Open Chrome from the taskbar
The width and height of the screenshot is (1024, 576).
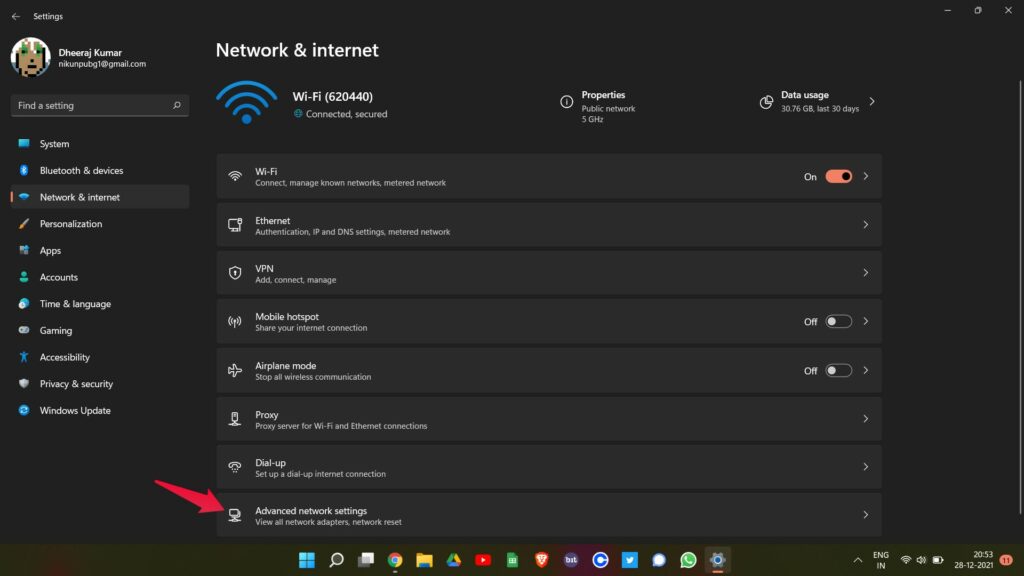[x=395, y=559]
